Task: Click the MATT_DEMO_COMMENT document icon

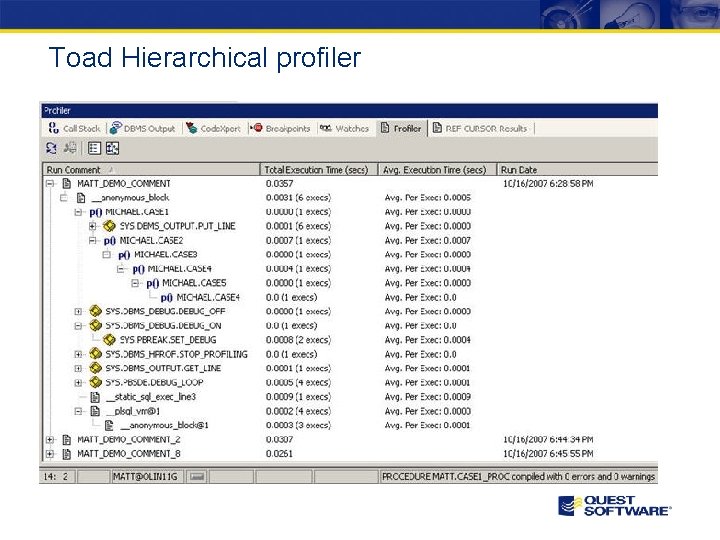Action: point(67,184)
